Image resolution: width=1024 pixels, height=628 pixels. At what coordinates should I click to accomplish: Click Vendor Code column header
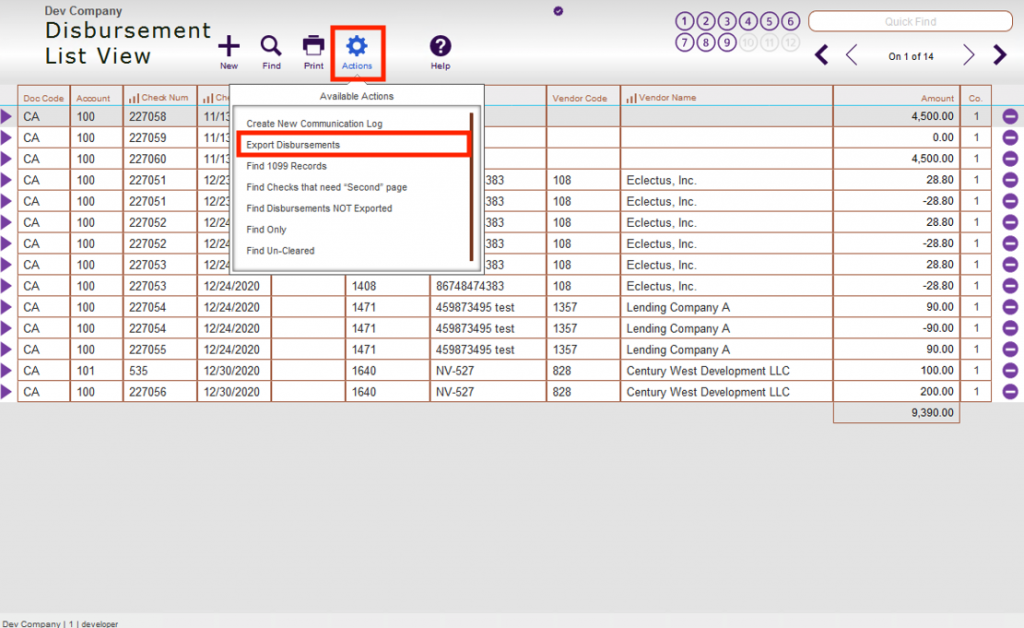[x=579, y=99]
